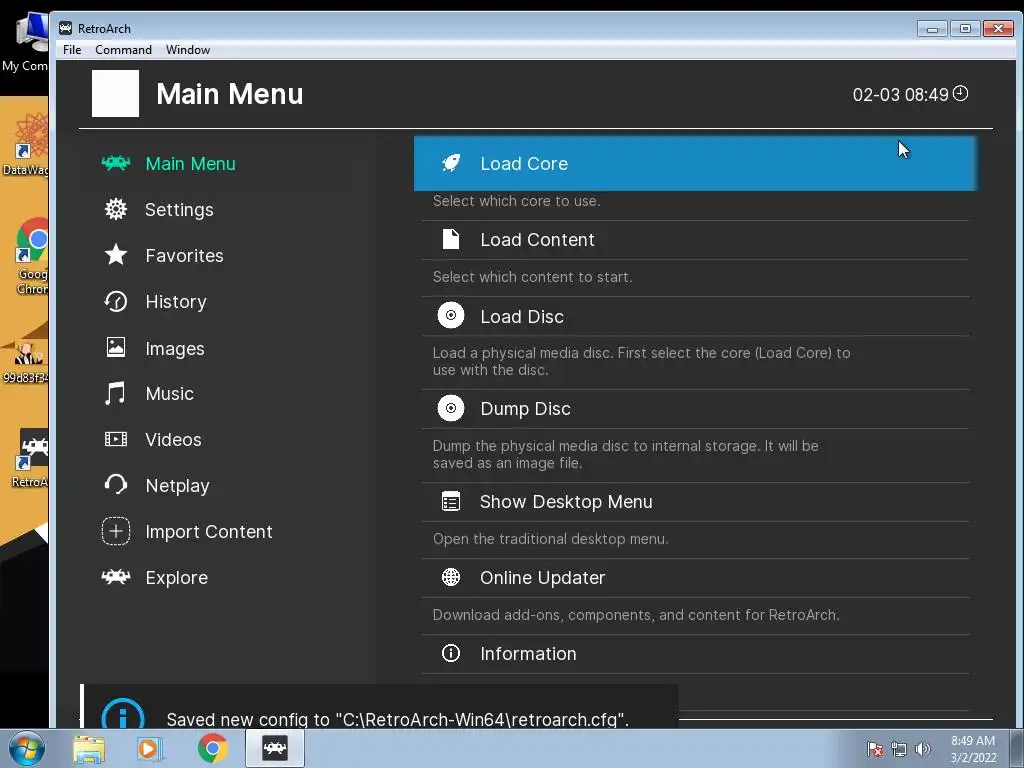1024x768 pixels.
Task: Open the Window menu
Action: click(187, 50)
